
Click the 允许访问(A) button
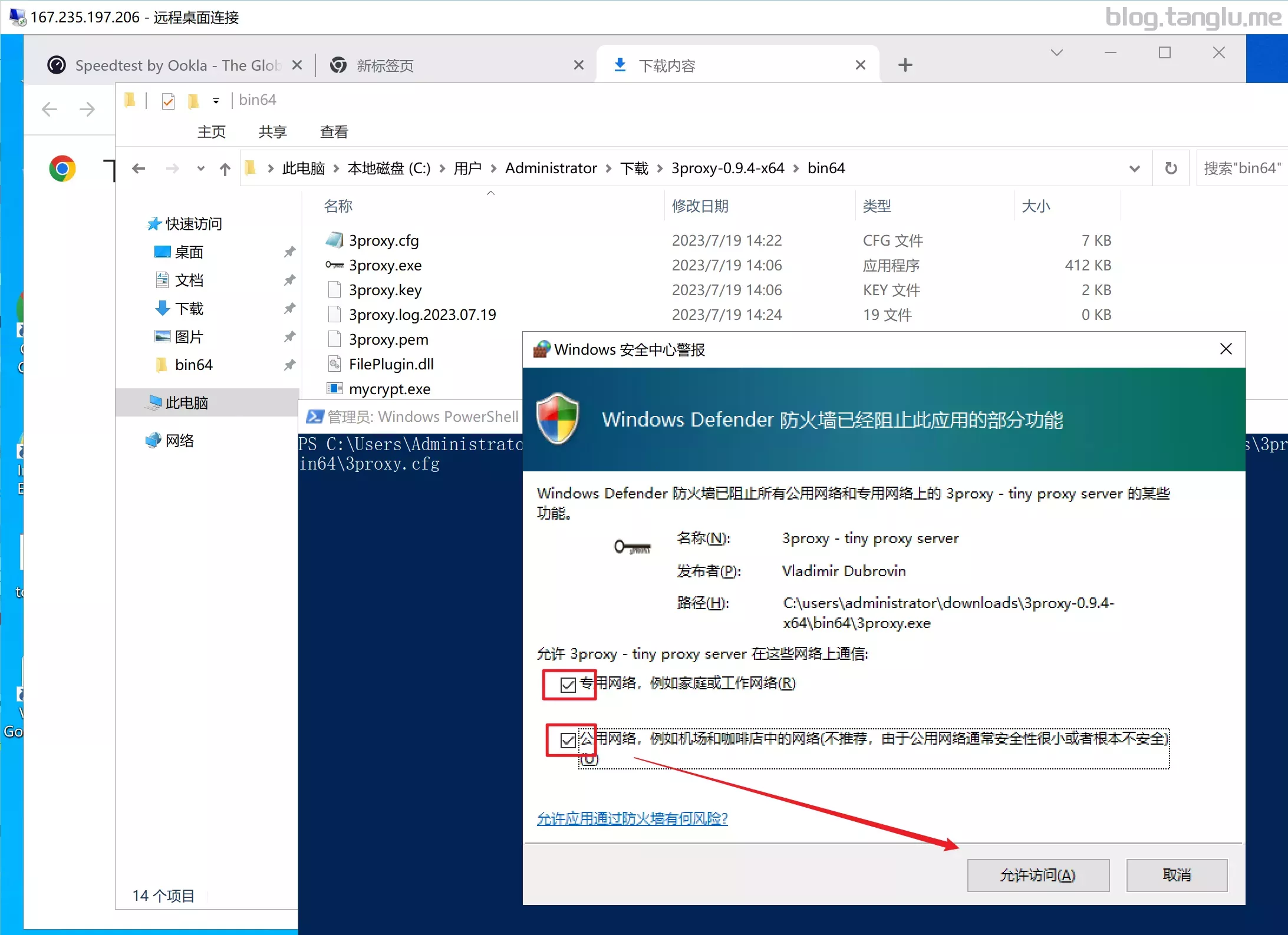pos(1038,875)
